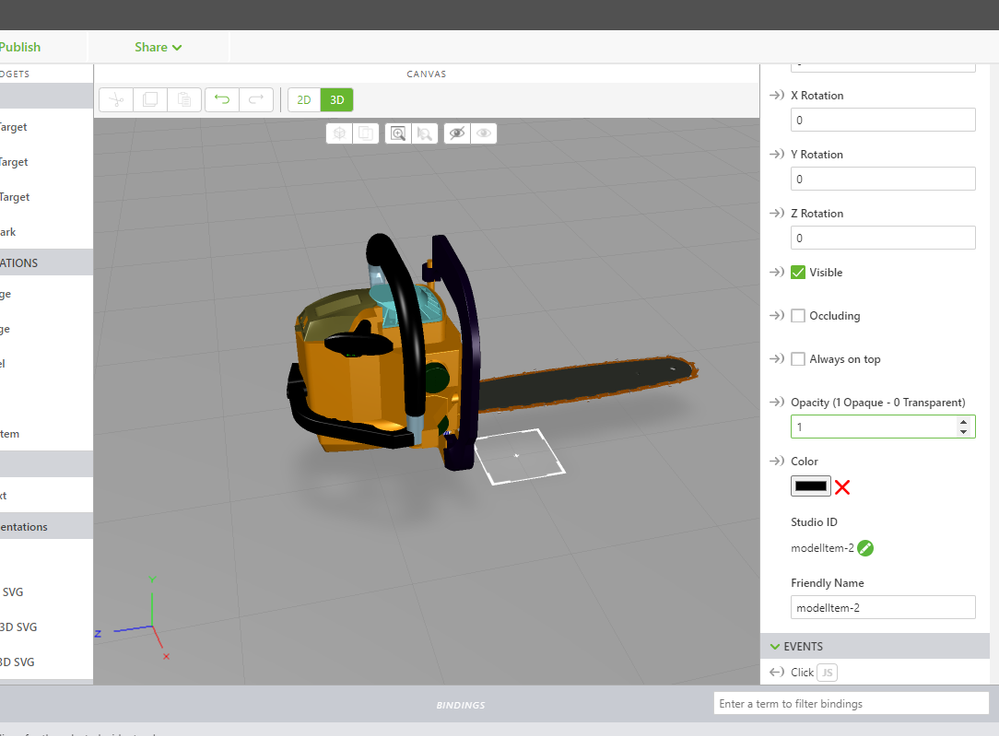Open the Share dropdown menu
The height and width of the screenshot is (736, 999).
click(x=158, y=47)
